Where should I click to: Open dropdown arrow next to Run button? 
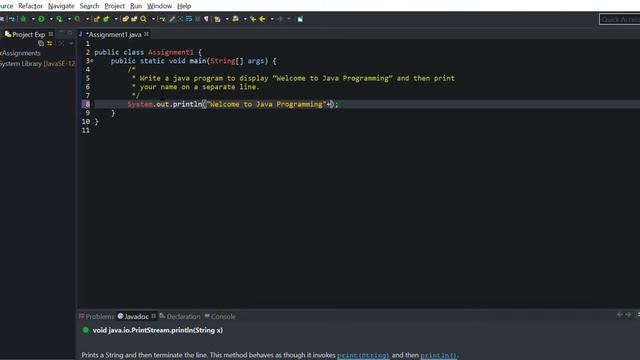[x=51, y=19]
